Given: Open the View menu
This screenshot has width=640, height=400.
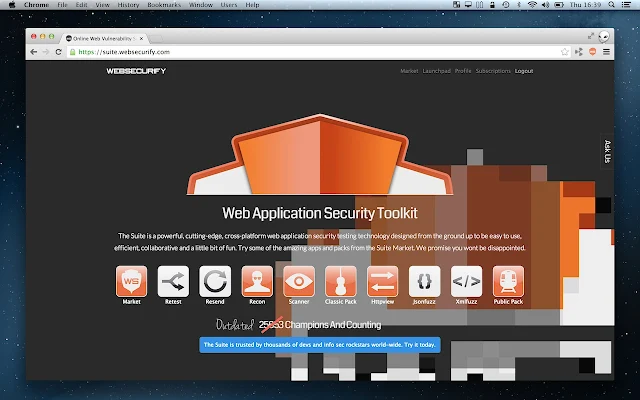Looking at the screenshot, I should click(x=102, y=5).
